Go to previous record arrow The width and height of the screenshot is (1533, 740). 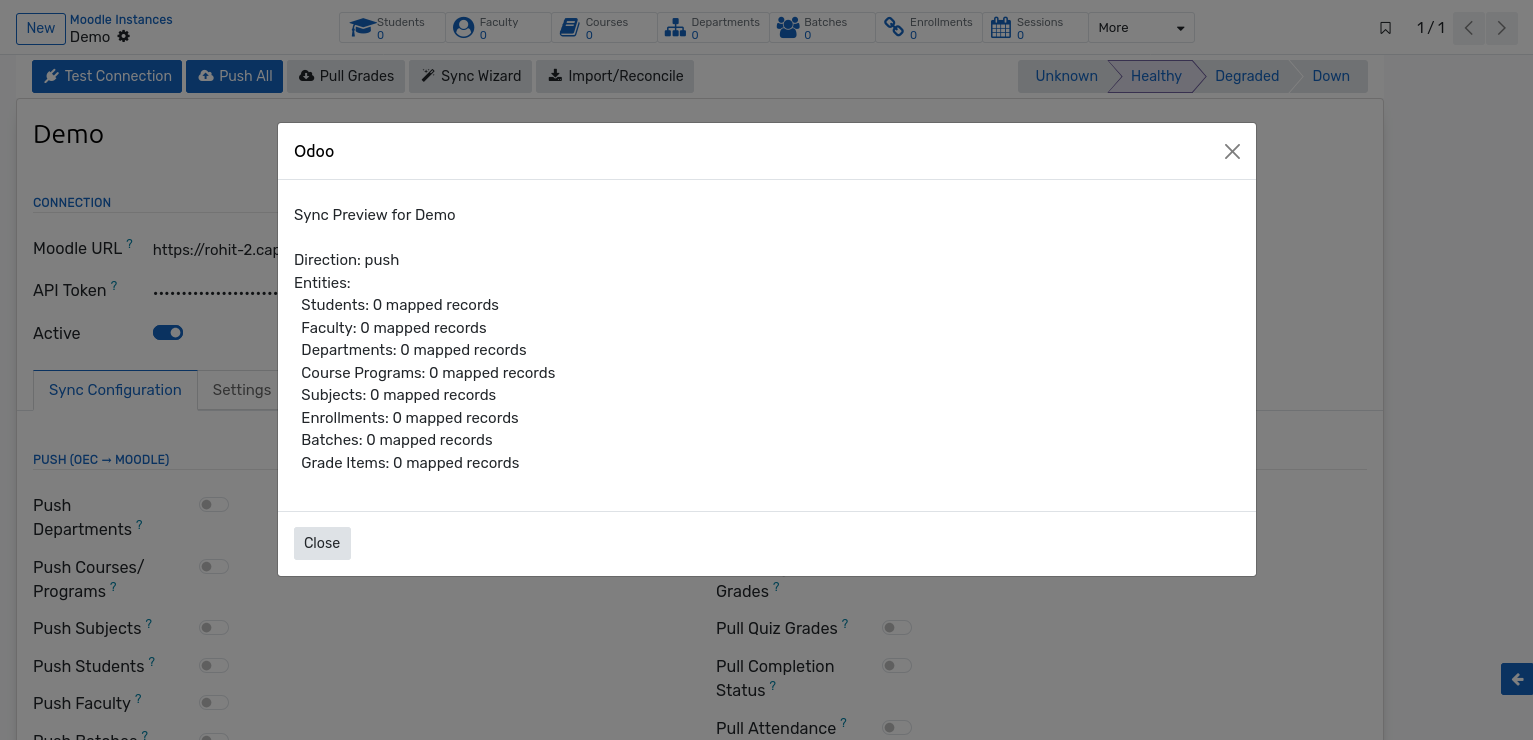pyautogui.click(x=1469, y=28)
